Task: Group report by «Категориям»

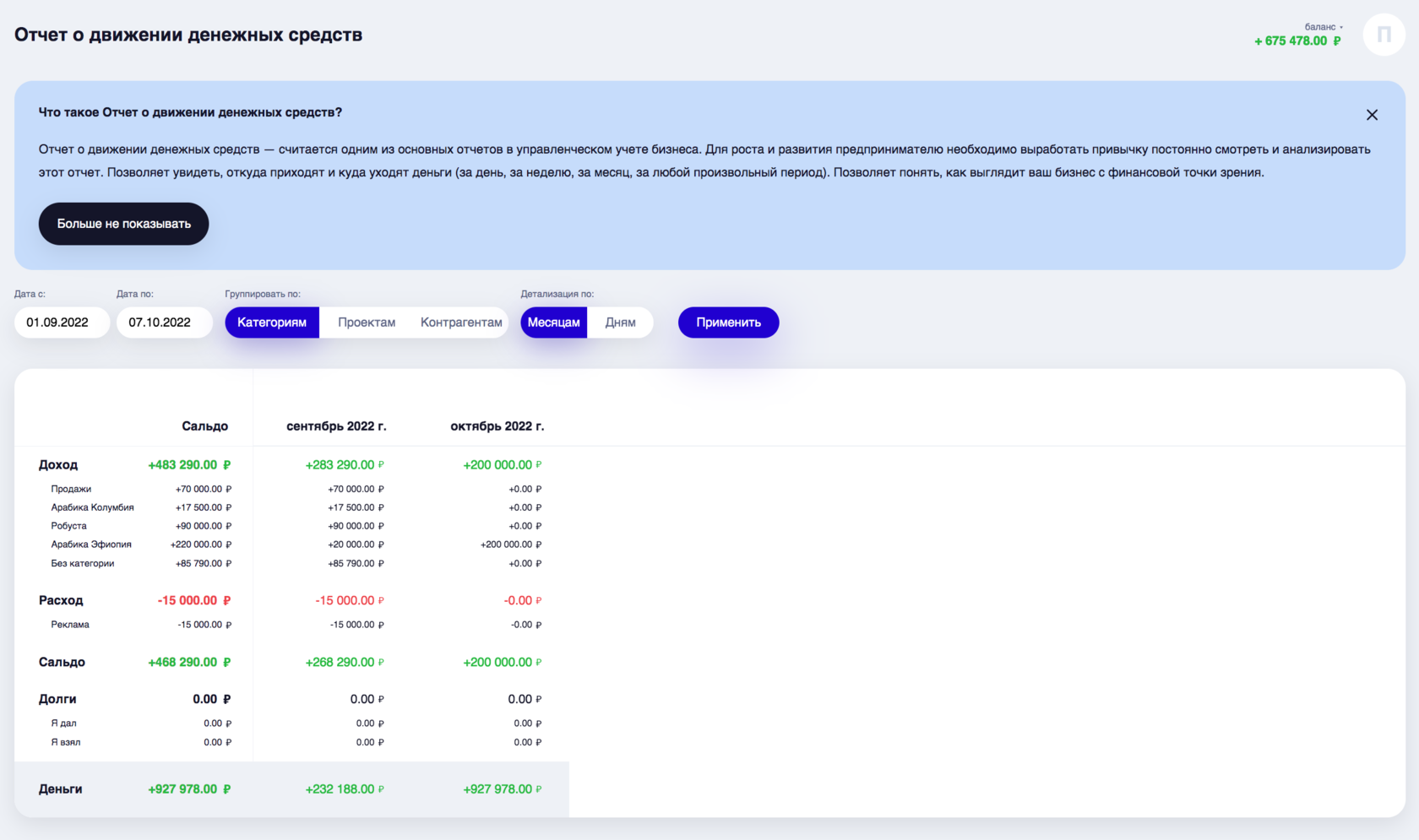Action: (x=272, y=322)
